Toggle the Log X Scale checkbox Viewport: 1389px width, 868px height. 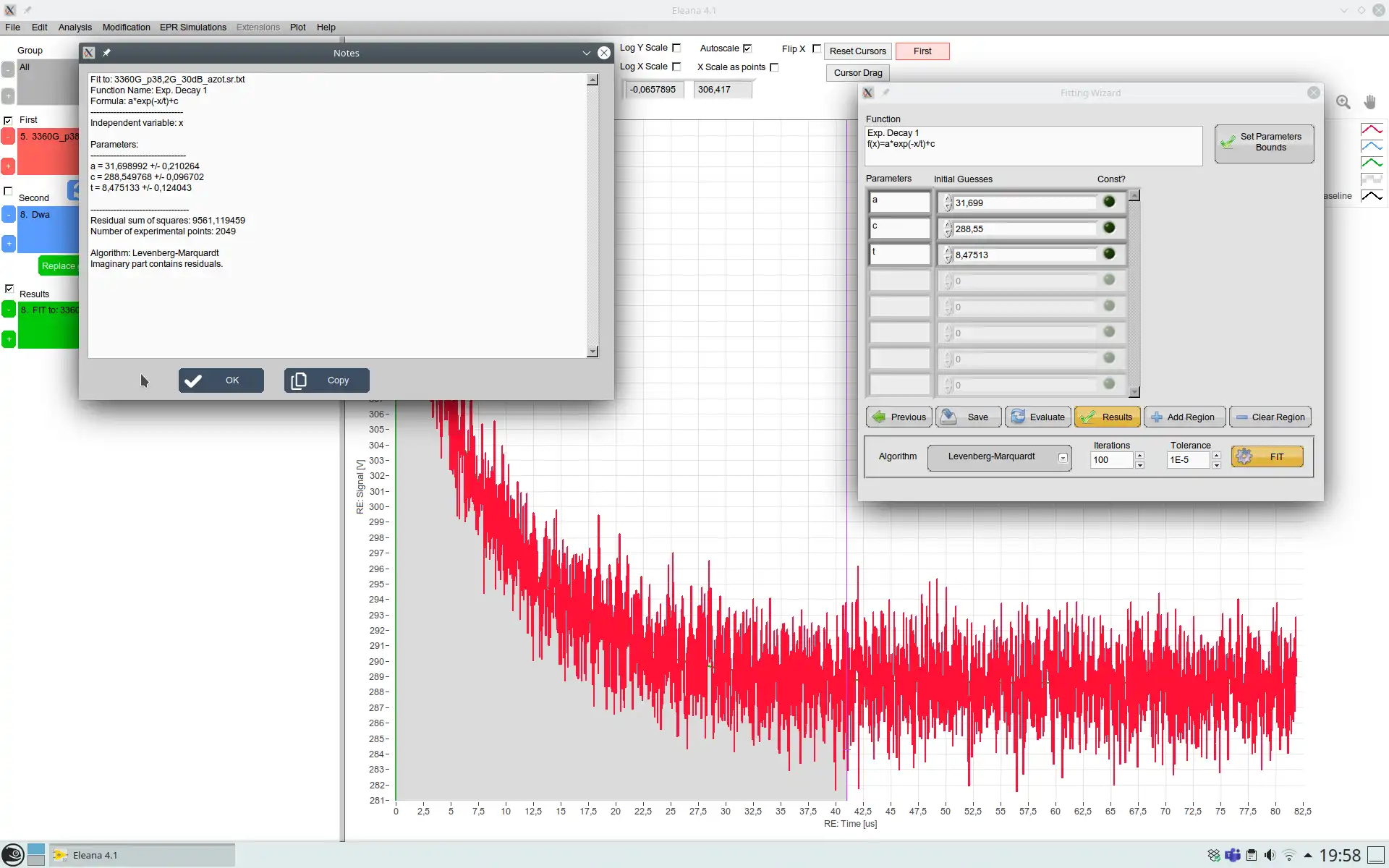(x=678, y=67)
